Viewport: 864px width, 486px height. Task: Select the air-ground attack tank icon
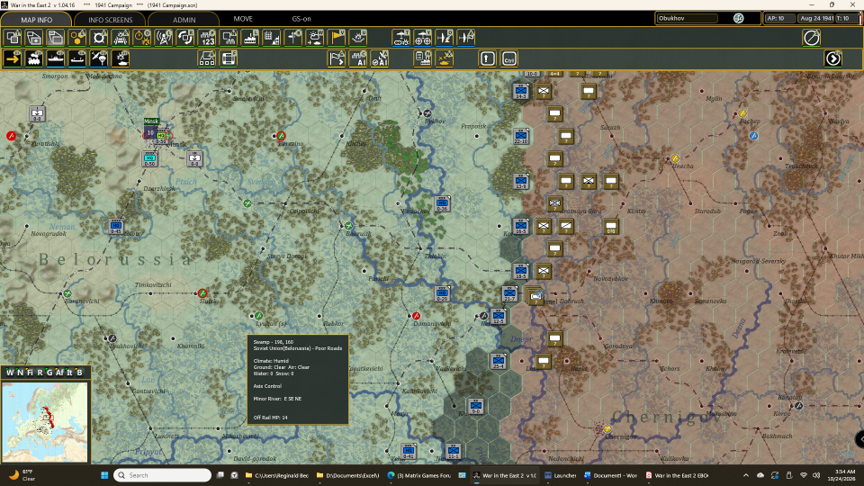tap(121, 58)
